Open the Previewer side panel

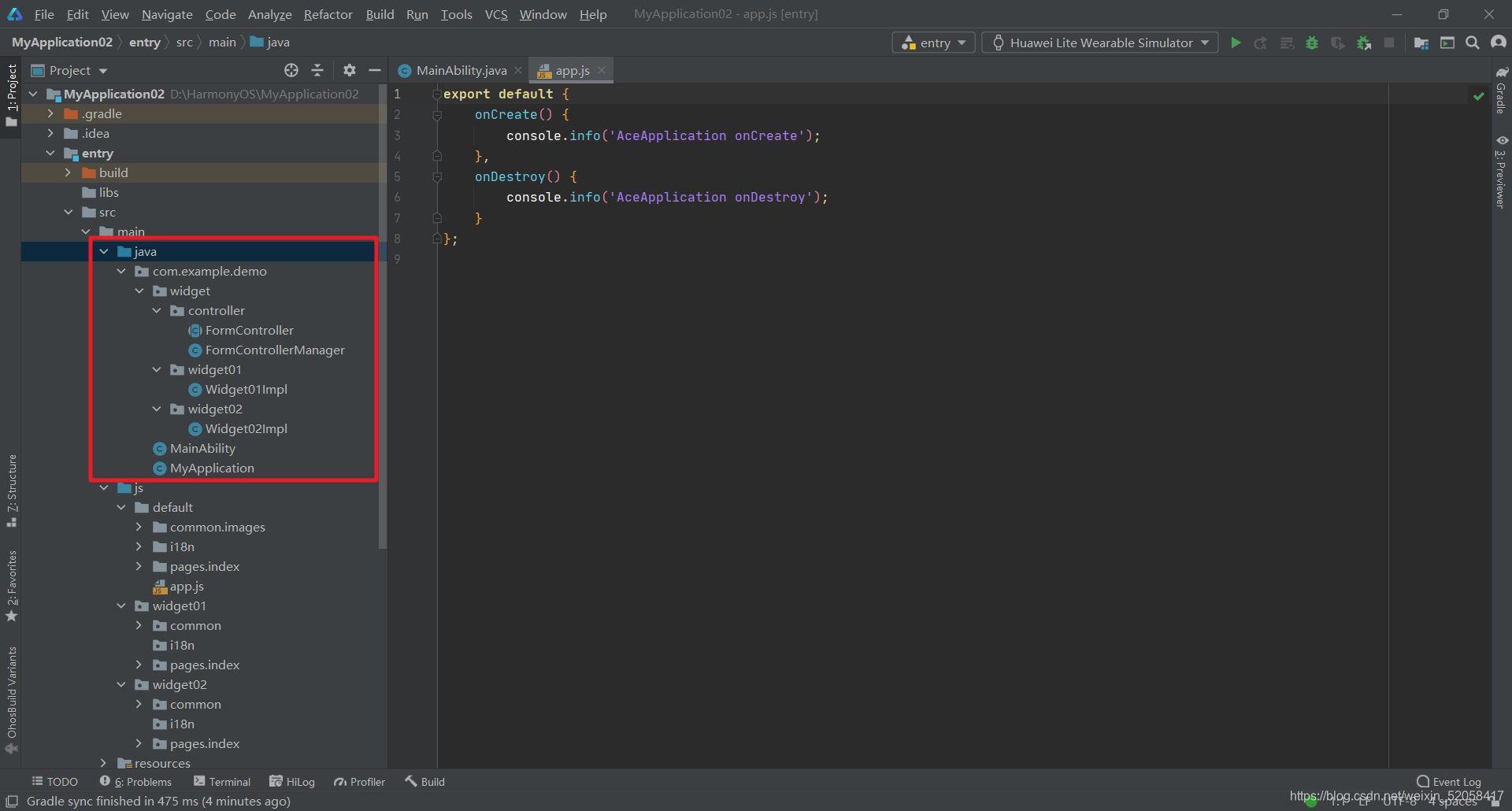[x=1502, y=172]
